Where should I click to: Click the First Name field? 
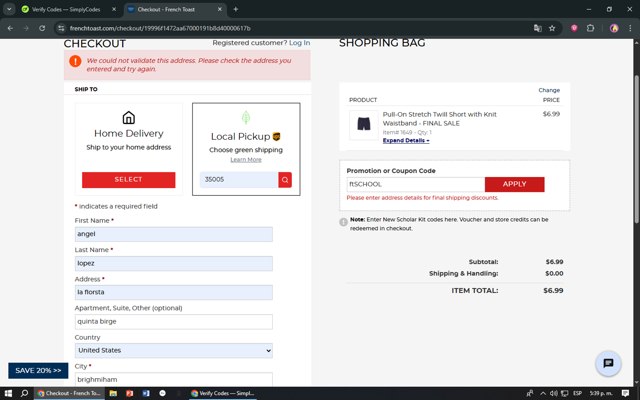[x=173, y=234]
